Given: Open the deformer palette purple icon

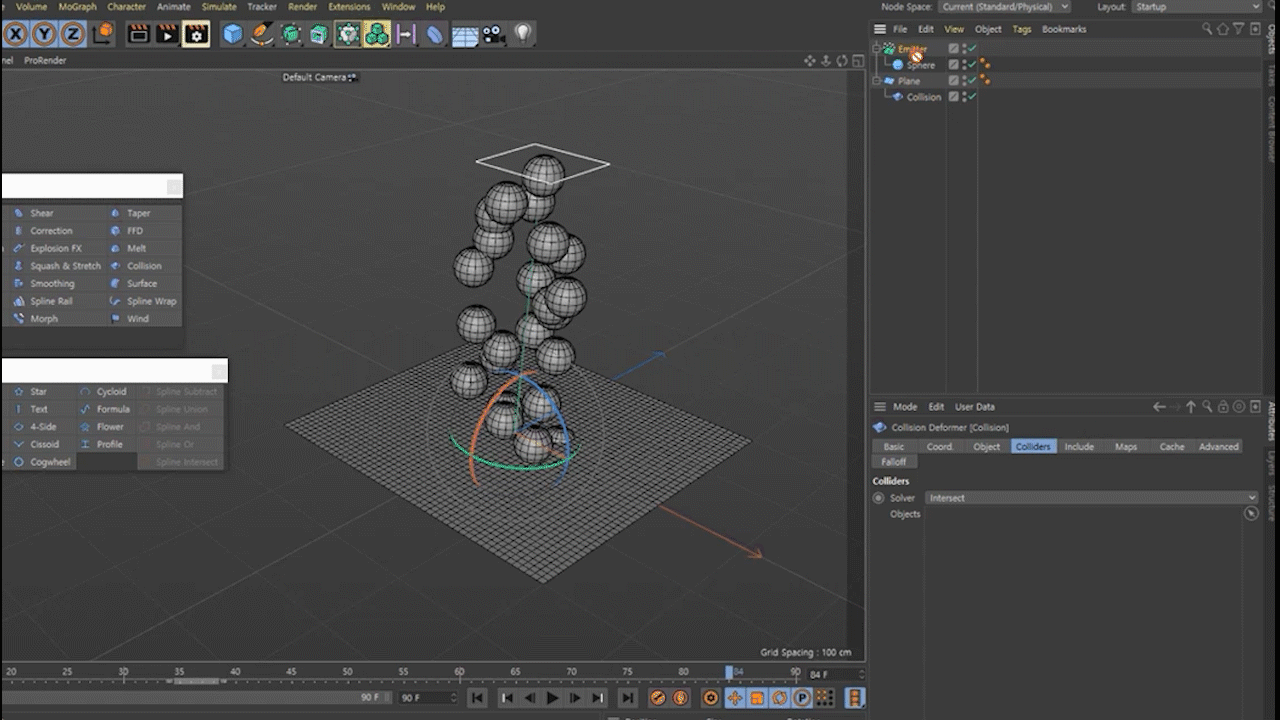Looking at the screenshot, I should (434, 35).
